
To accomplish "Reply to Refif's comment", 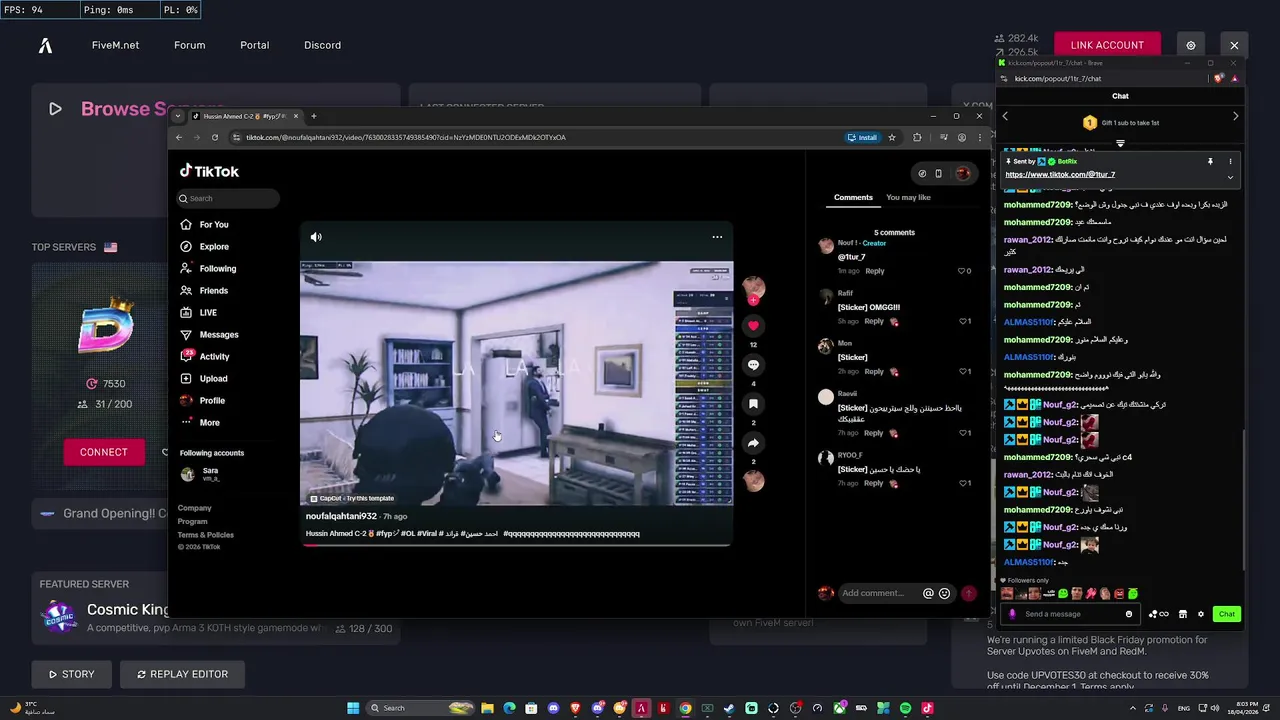I will tap(874, 322).
